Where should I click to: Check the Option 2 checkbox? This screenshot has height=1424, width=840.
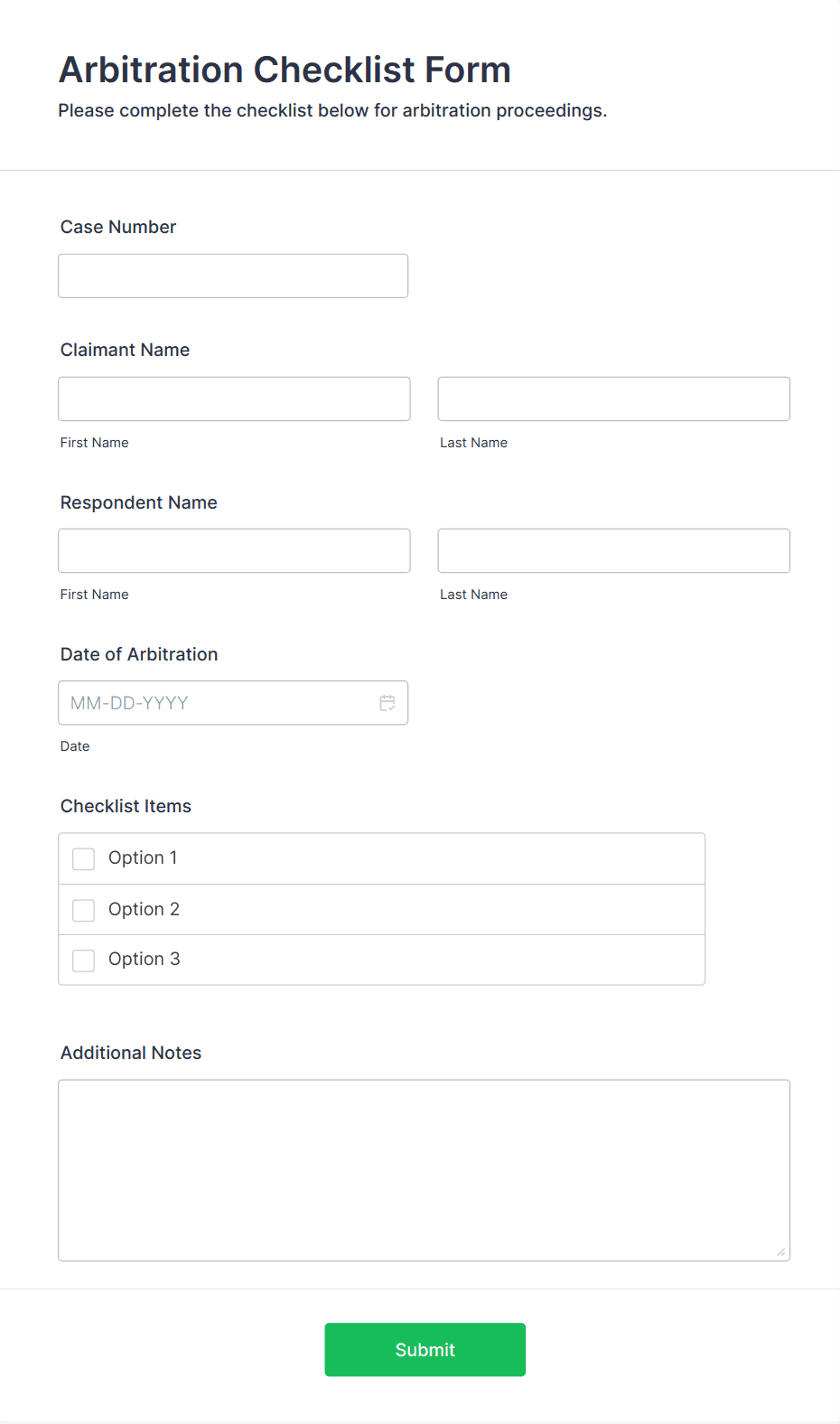(x=83, y=910)
